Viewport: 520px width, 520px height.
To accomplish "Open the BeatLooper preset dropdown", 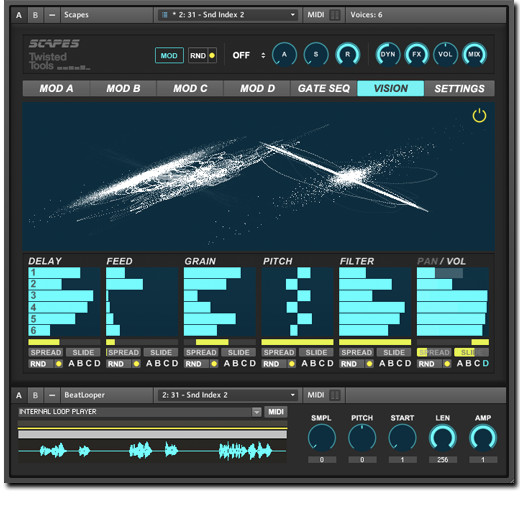I will (228, 395).
